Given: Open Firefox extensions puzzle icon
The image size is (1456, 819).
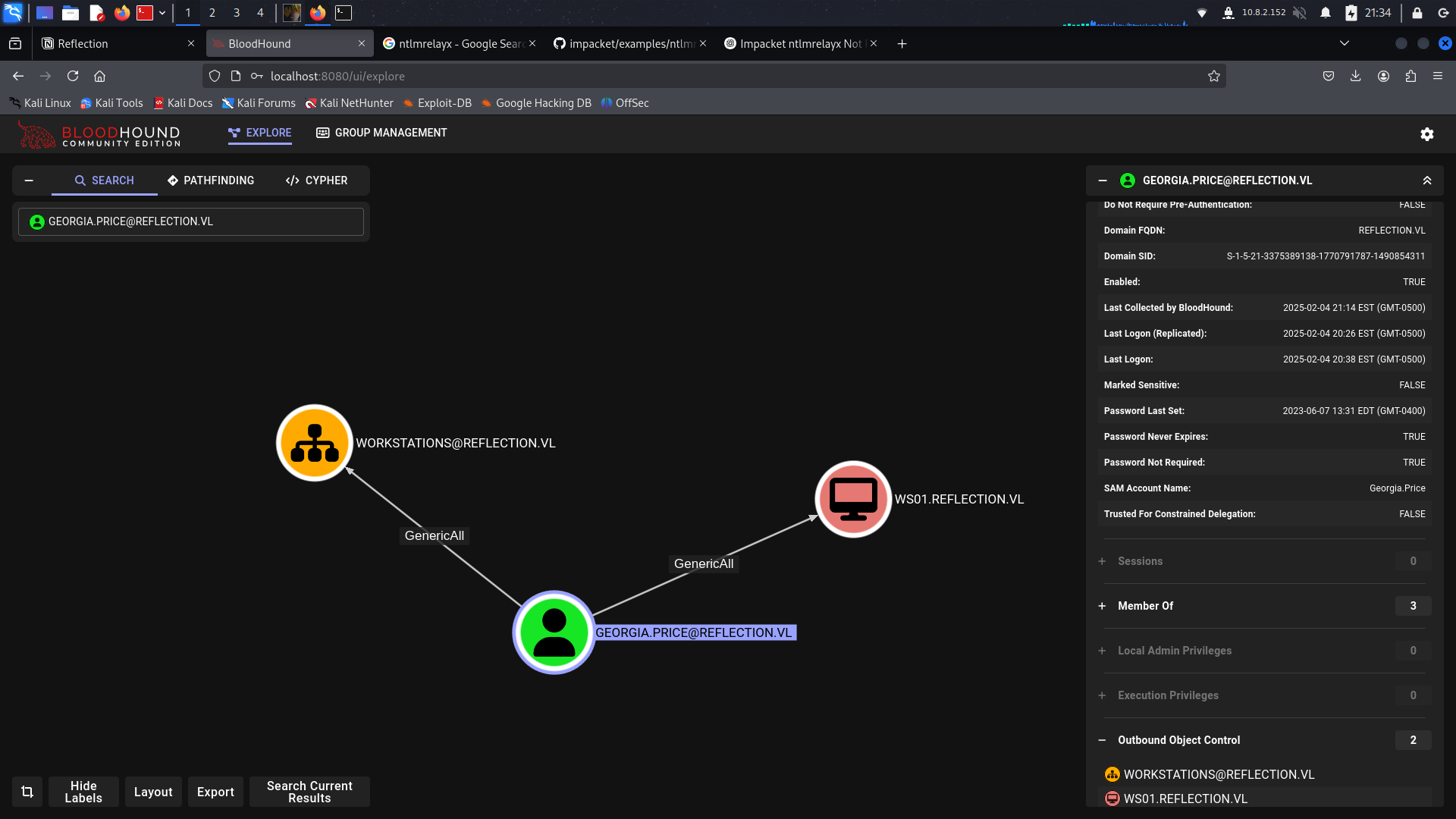Looking at the screenshot, I should (1410, 76).
